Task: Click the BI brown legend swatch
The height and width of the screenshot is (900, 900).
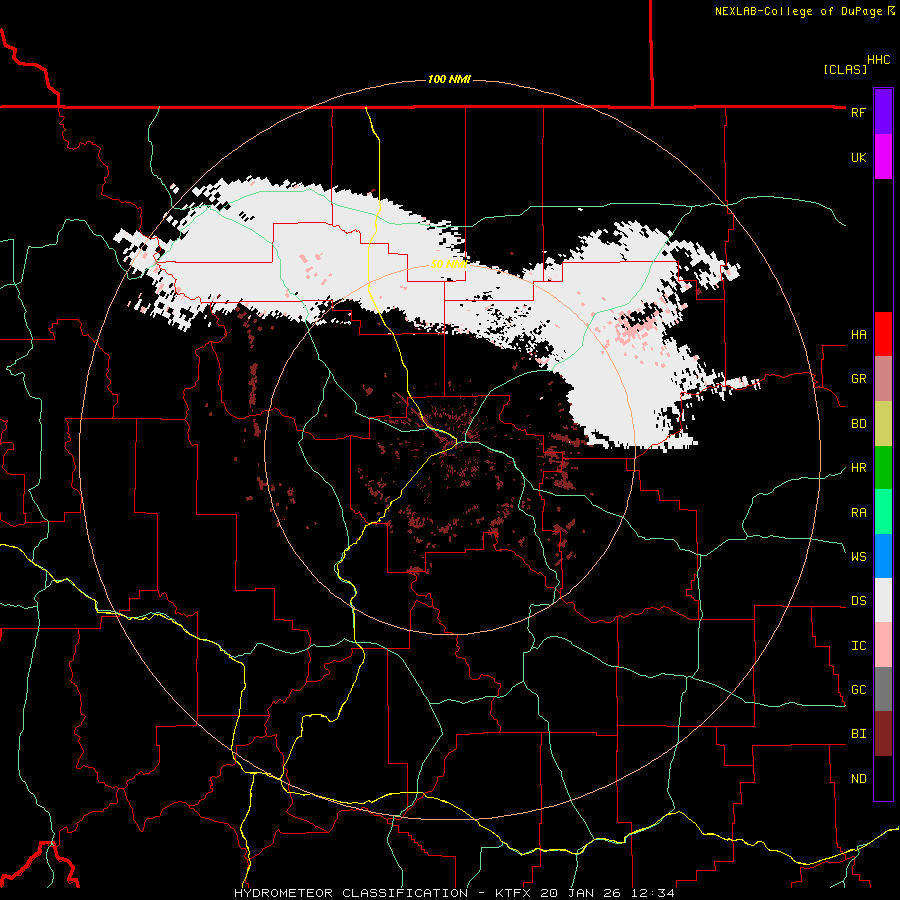Action: pyautogui.click(x=883, y=734)
